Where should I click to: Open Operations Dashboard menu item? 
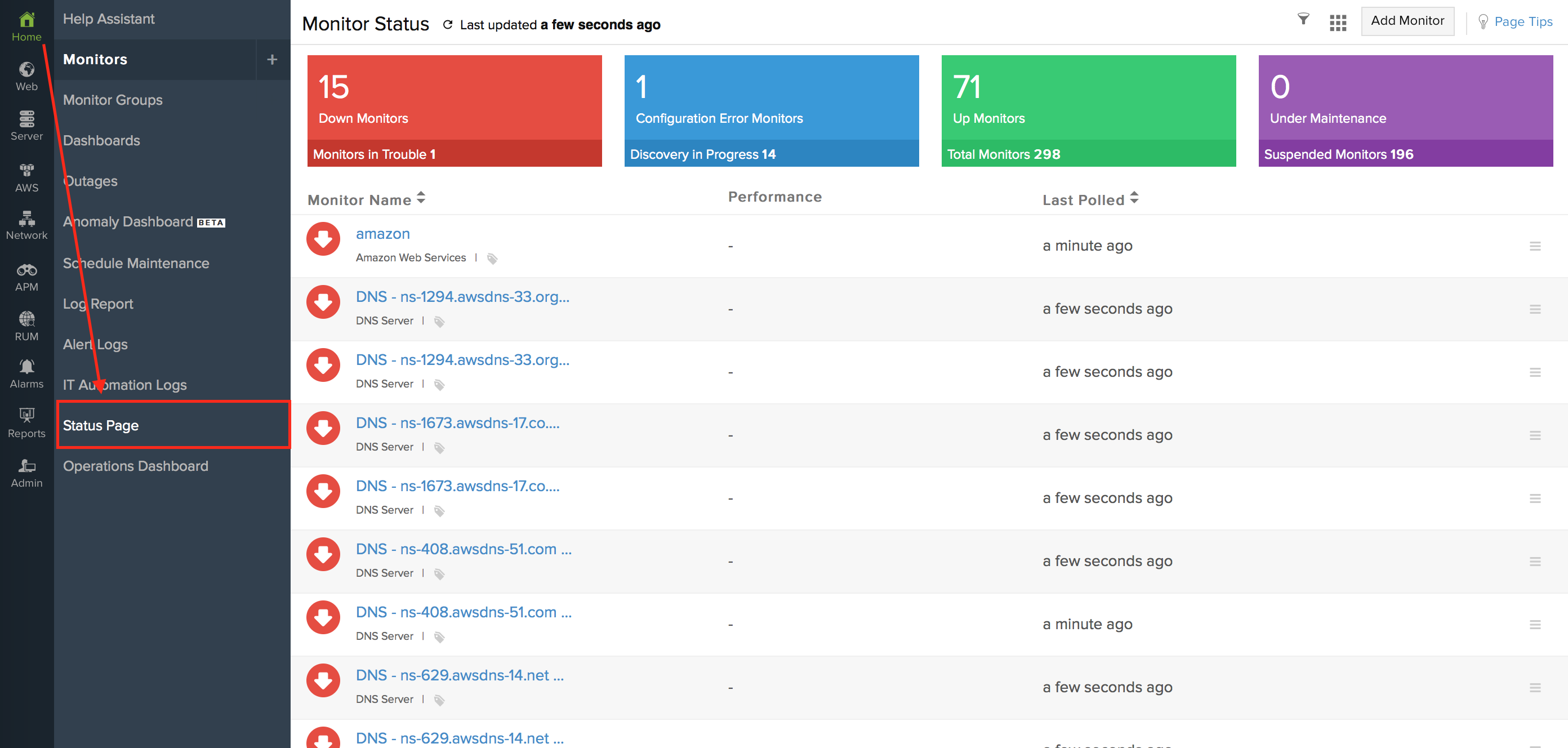pyautogui.click(x=135, y=466)
